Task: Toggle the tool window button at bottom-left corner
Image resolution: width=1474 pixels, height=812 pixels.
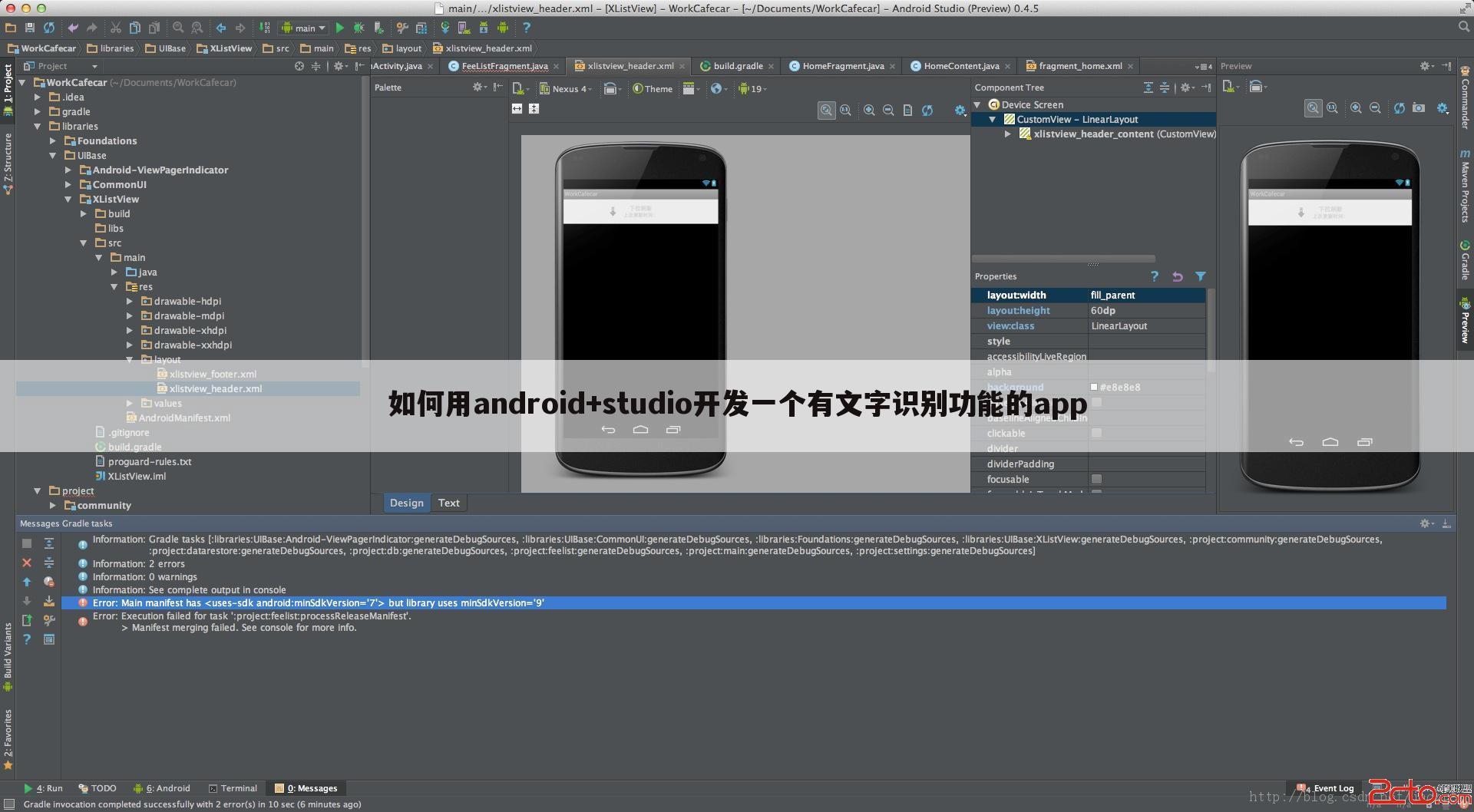Action: pyautogui.click(x=9, y=804)
